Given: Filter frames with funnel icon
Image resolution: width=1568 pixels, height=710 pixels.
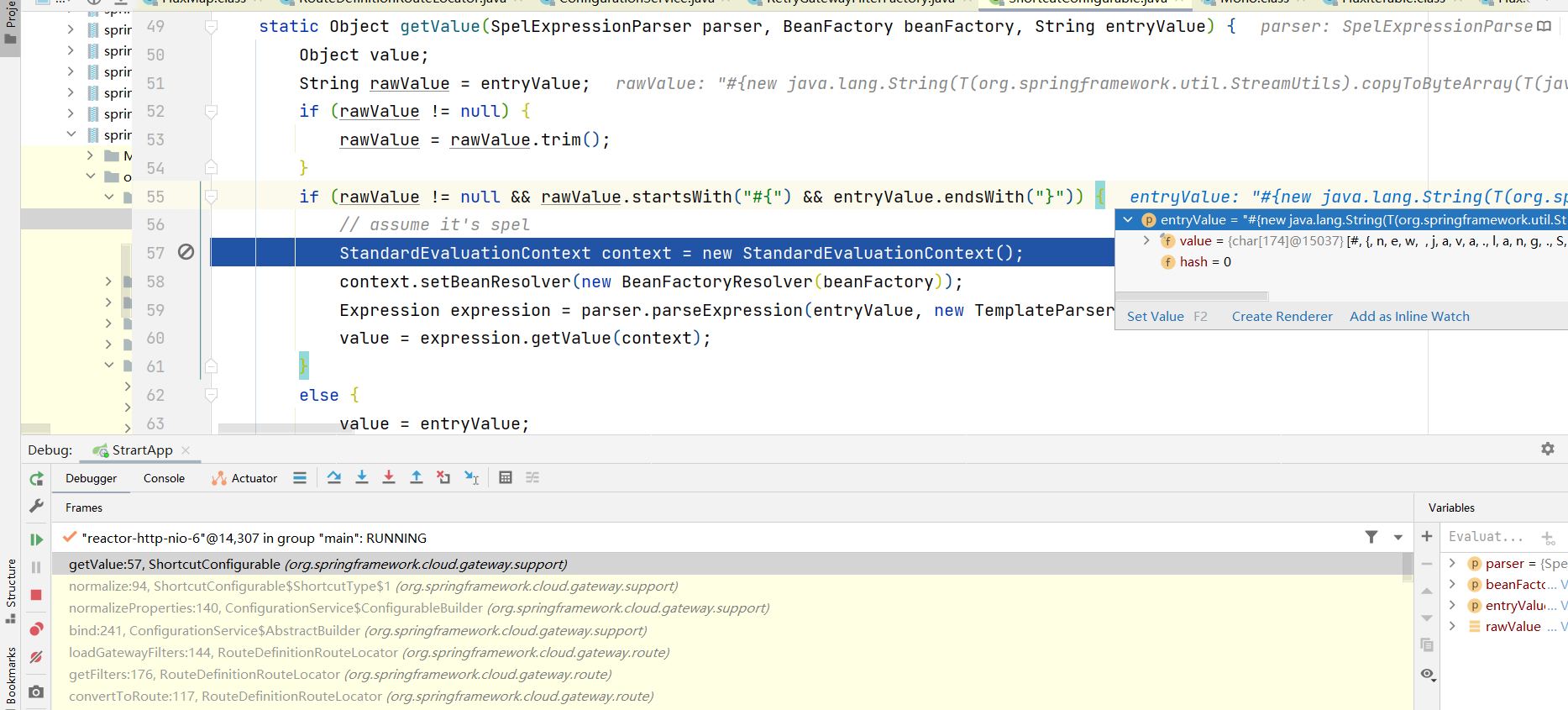Looking at the screenshot, I should pyautogui.click(x=1371, y=537).
